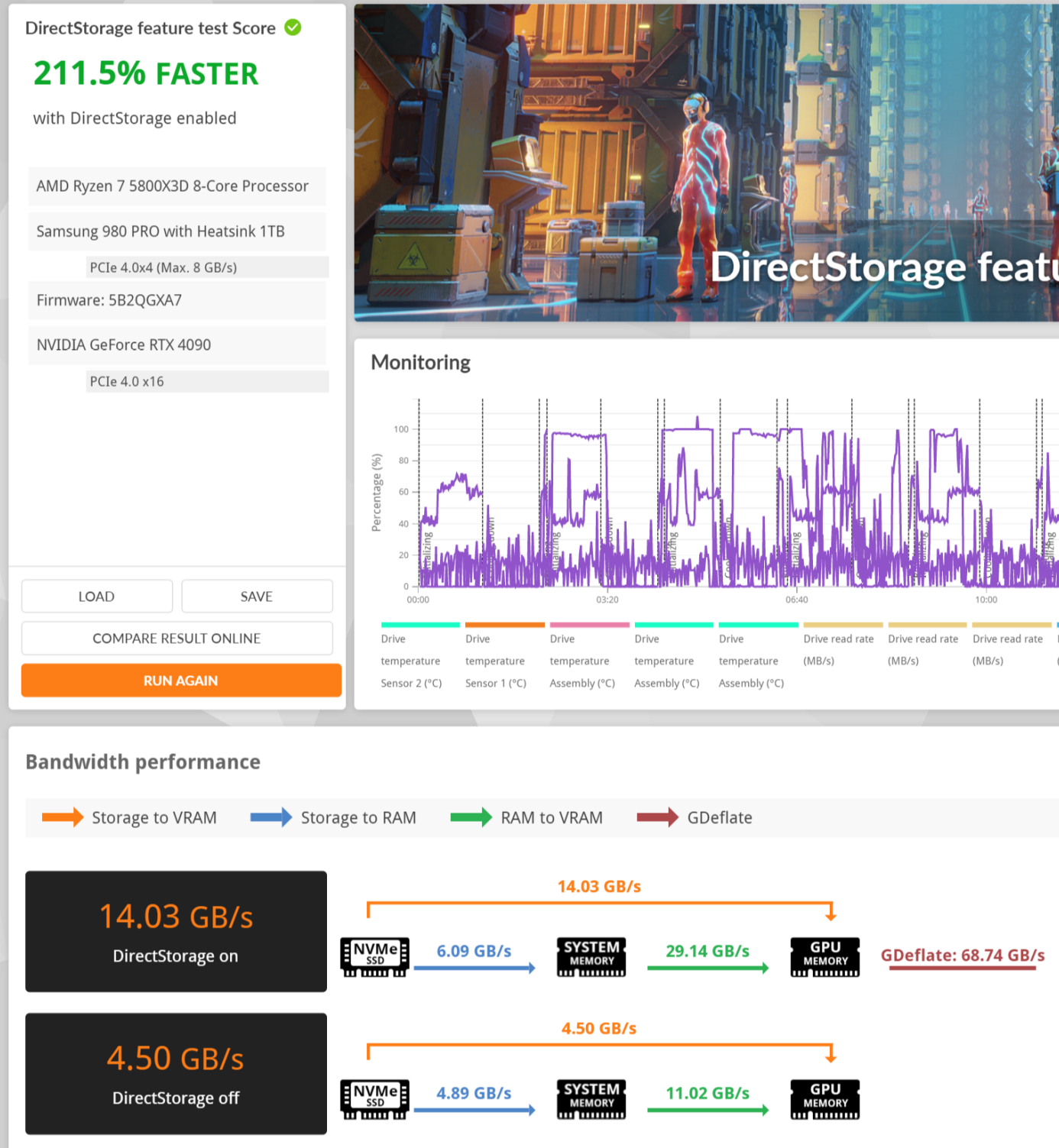1059x1148 pixels.
Task: Click the LOAD button
Action: [97, 597]
